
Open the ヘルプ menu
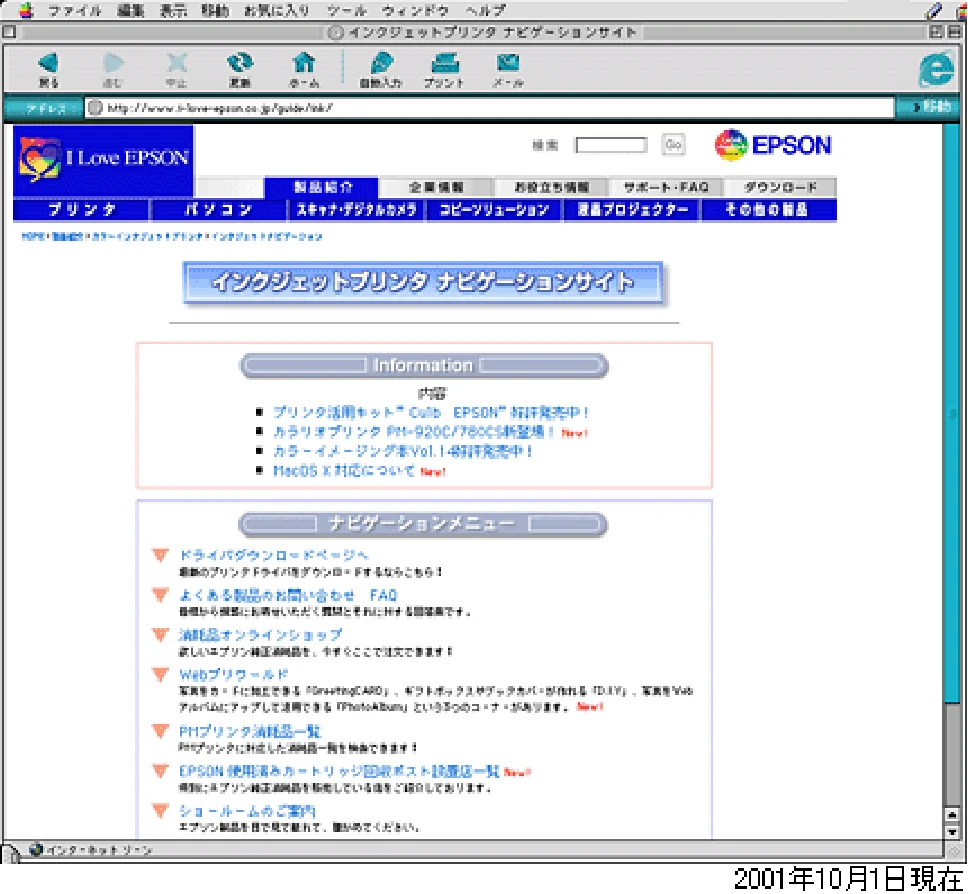[485, 10]
